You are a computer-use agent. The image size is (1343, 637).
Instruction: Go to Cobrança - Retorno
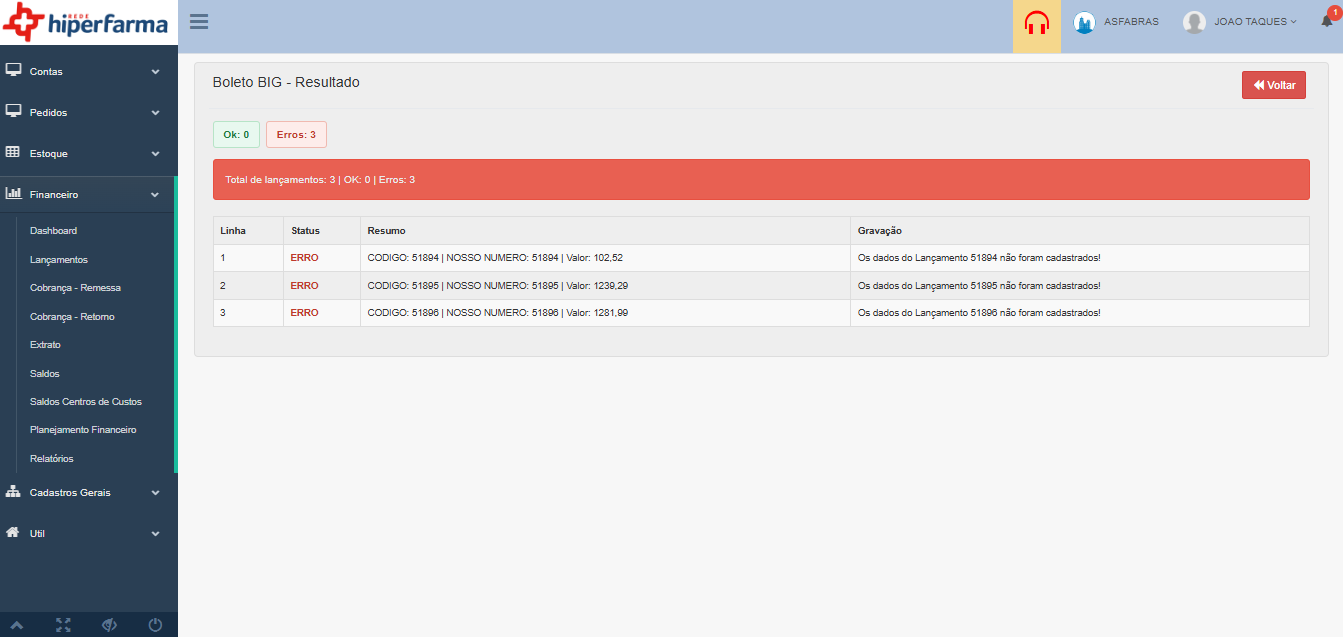coord(72,317)
